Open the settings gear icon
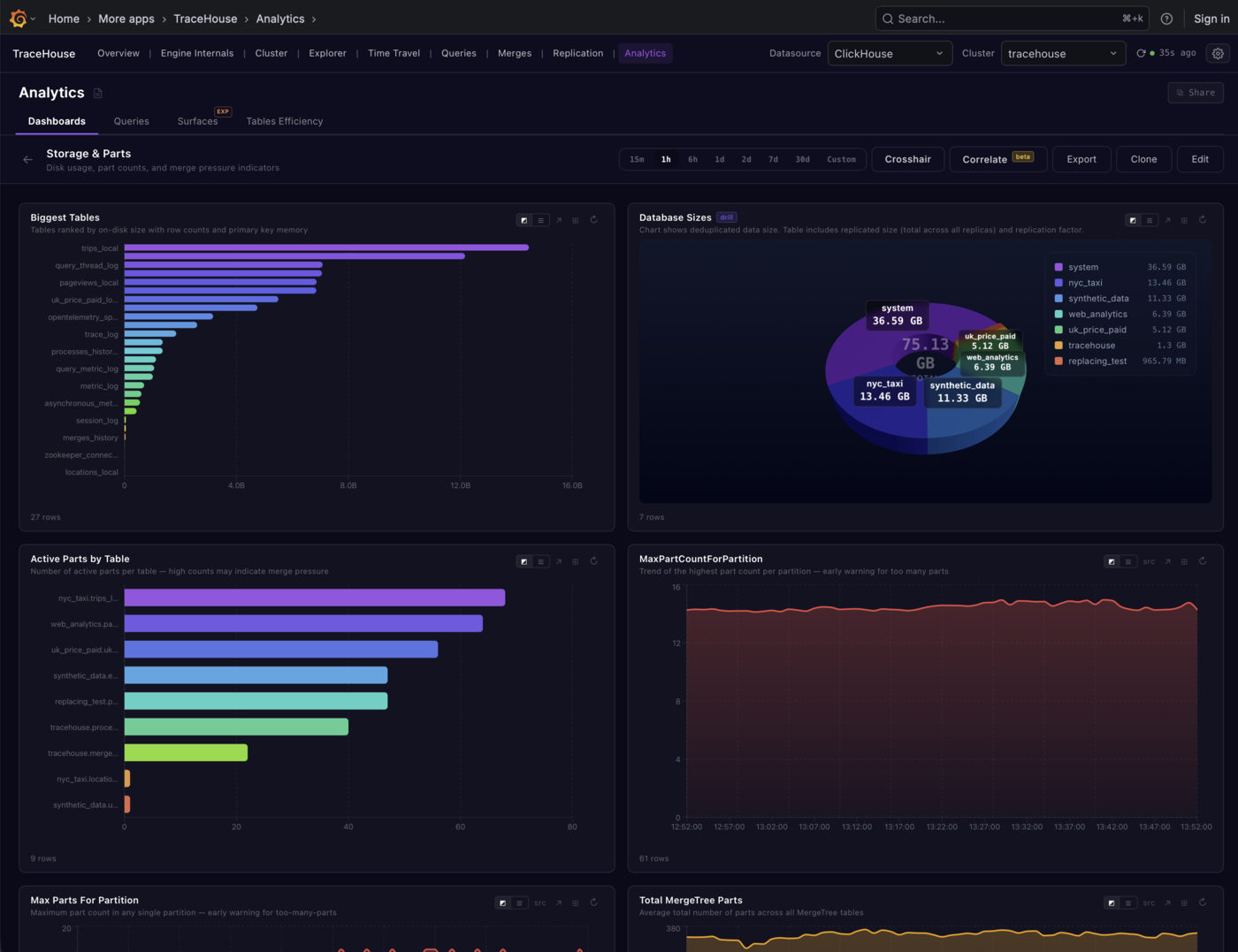1238x952 pixels. click(1218, 53)
